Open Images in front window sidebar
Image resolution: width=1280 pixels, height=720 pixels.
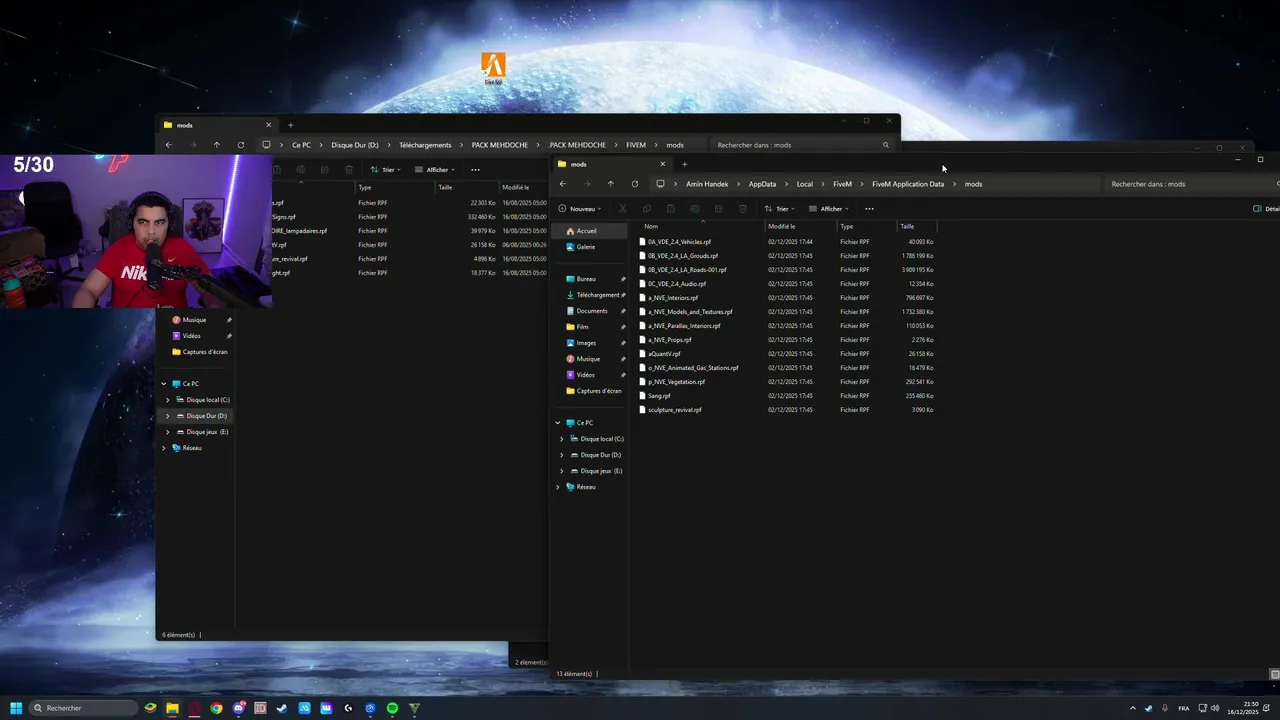pos(586,343)
